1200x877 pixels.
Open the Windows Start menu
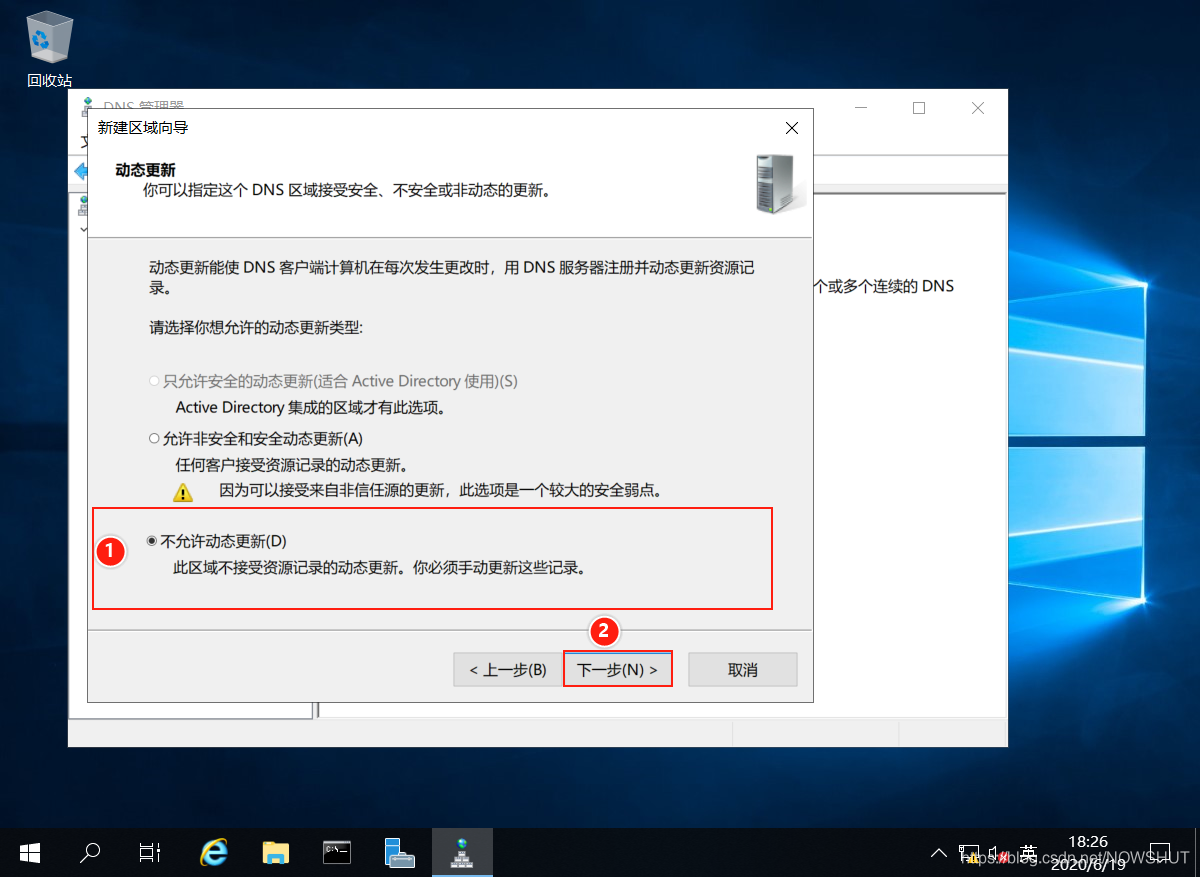[30, 852]
